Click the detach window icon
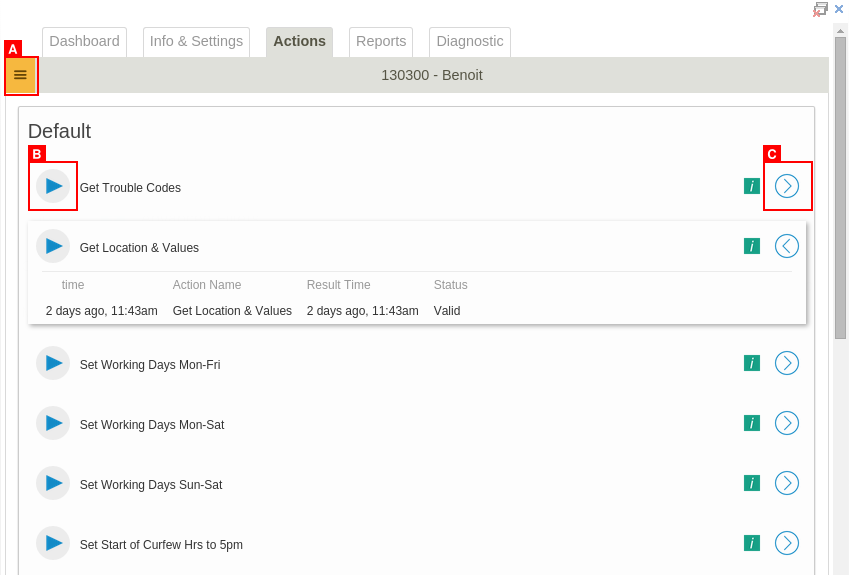This screenshot has width=849, height=575. click(x=820, y=9)
